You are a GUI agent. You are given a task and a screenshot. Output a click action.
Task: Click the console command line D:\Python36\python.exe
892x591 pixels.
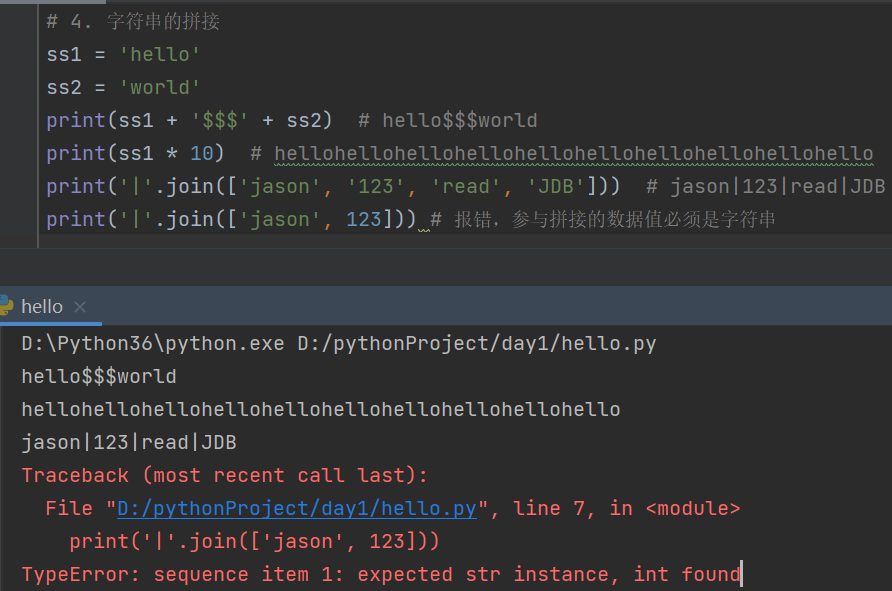click(x=338, y=344)
